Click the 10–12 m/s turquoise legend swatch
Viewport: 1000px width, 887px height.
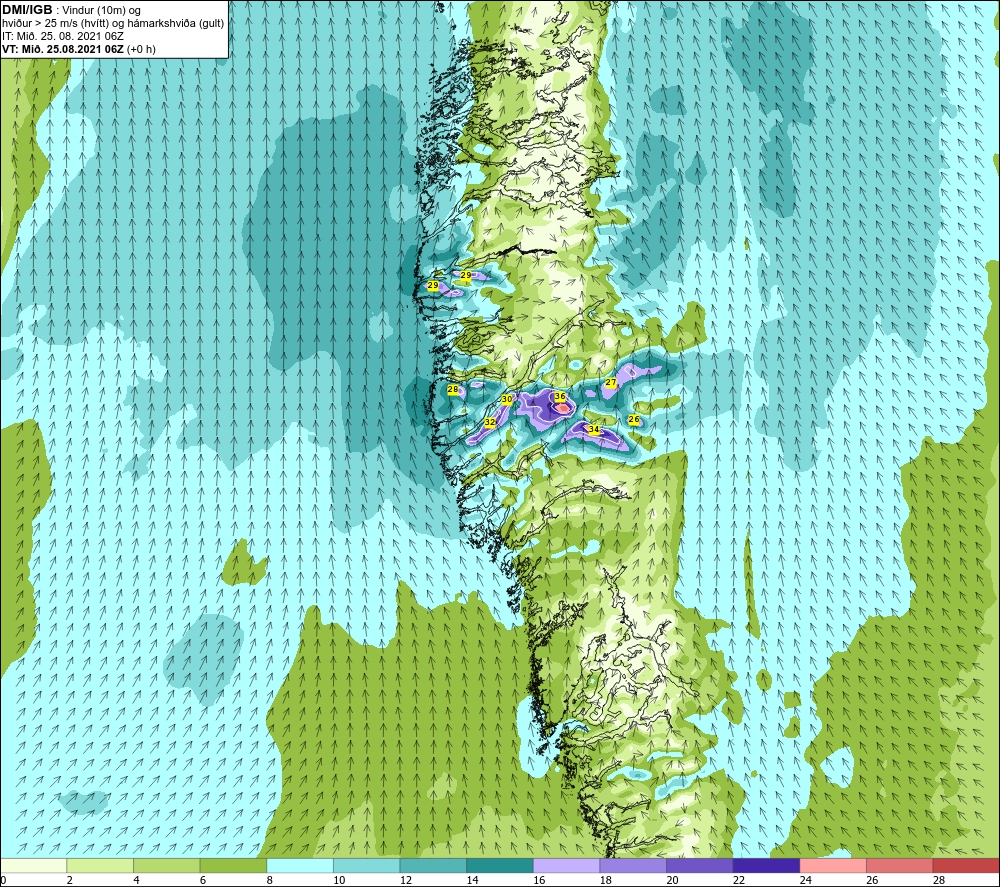point(367,866)
